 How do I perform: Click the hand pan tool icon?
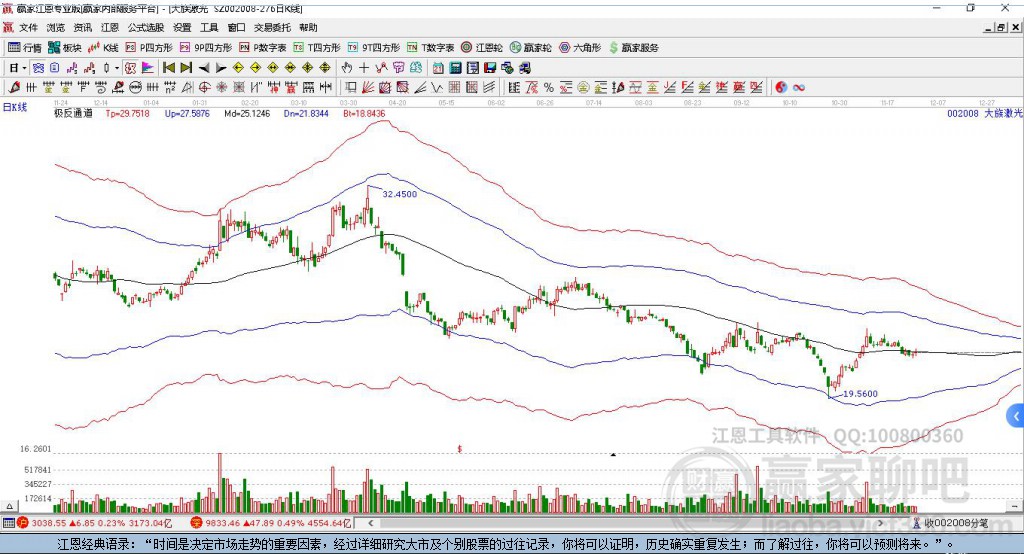coord(347,67)
